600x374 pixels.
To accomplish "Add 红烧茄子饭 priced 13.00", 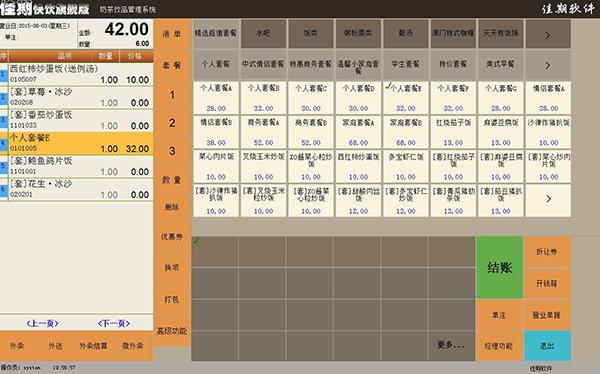I will click(453, 132).
